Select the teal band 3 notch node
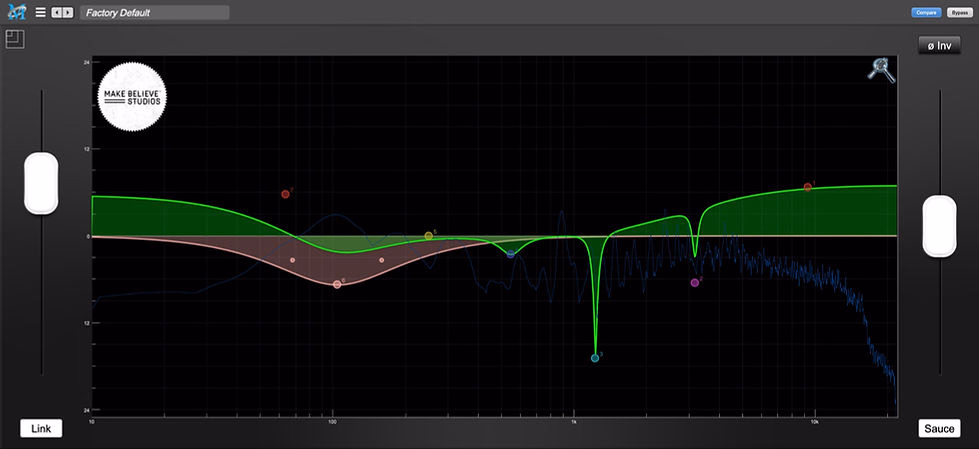The image size is (979, 449). (595, 358)
